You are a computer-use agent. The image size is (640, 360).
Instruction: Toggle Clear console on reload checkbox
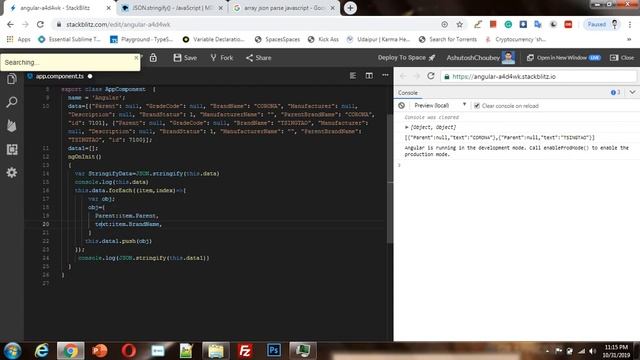pos(477,106)
